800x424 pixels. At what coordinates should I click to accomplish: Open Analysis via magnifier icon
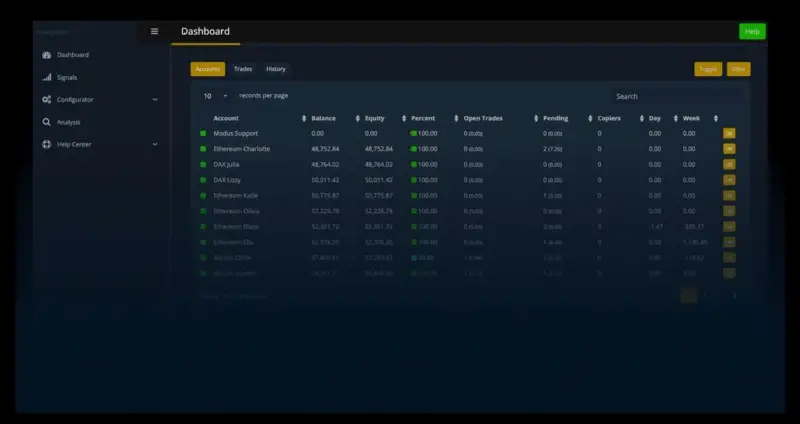[46, 122]
